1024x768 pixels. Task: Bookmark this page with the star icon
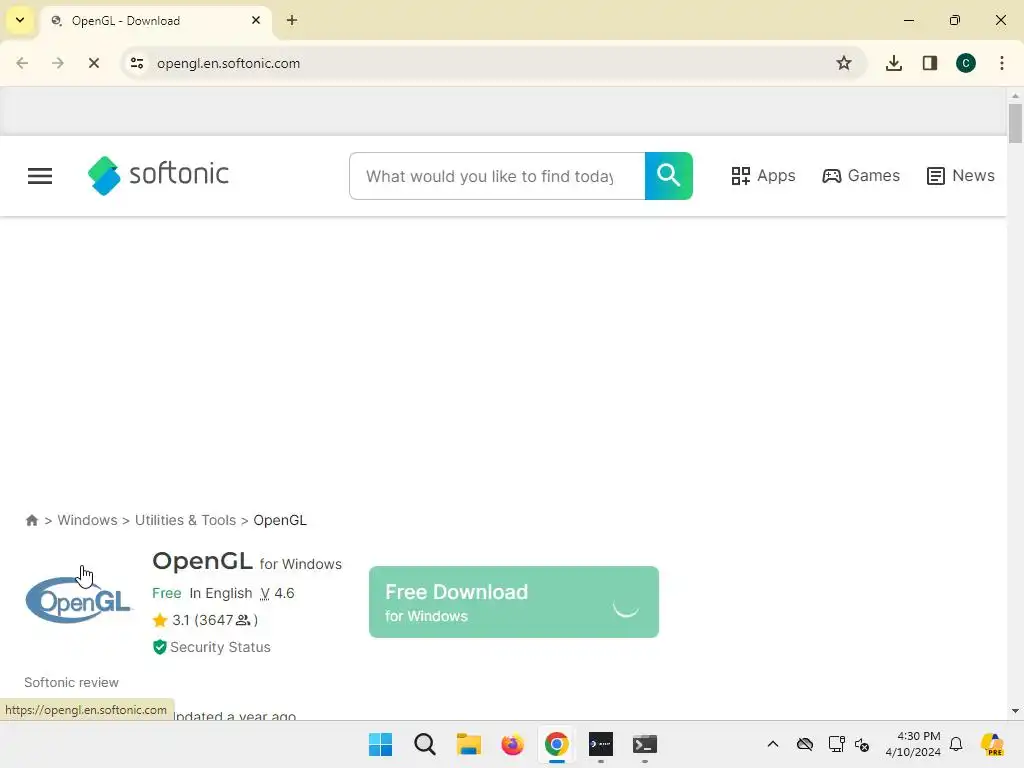[x=844, y=63]
